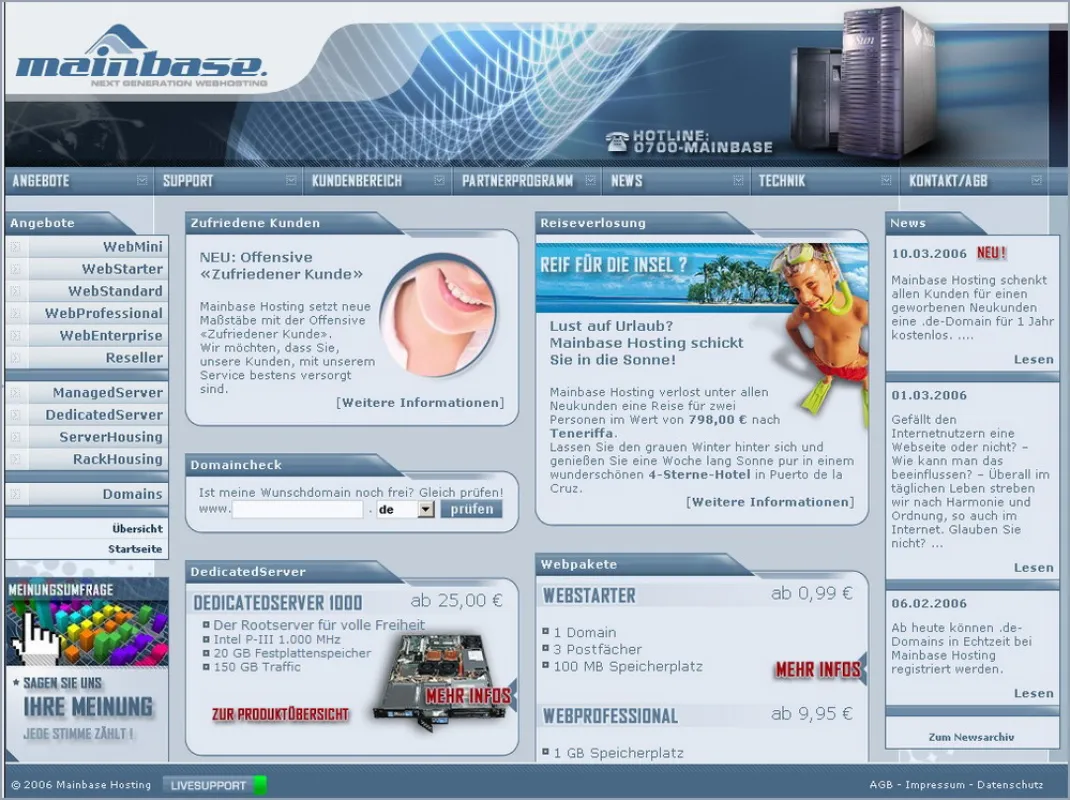
Task: Open 'Weitere Informationen' in Reiseverlosung box
Action: 770,502
